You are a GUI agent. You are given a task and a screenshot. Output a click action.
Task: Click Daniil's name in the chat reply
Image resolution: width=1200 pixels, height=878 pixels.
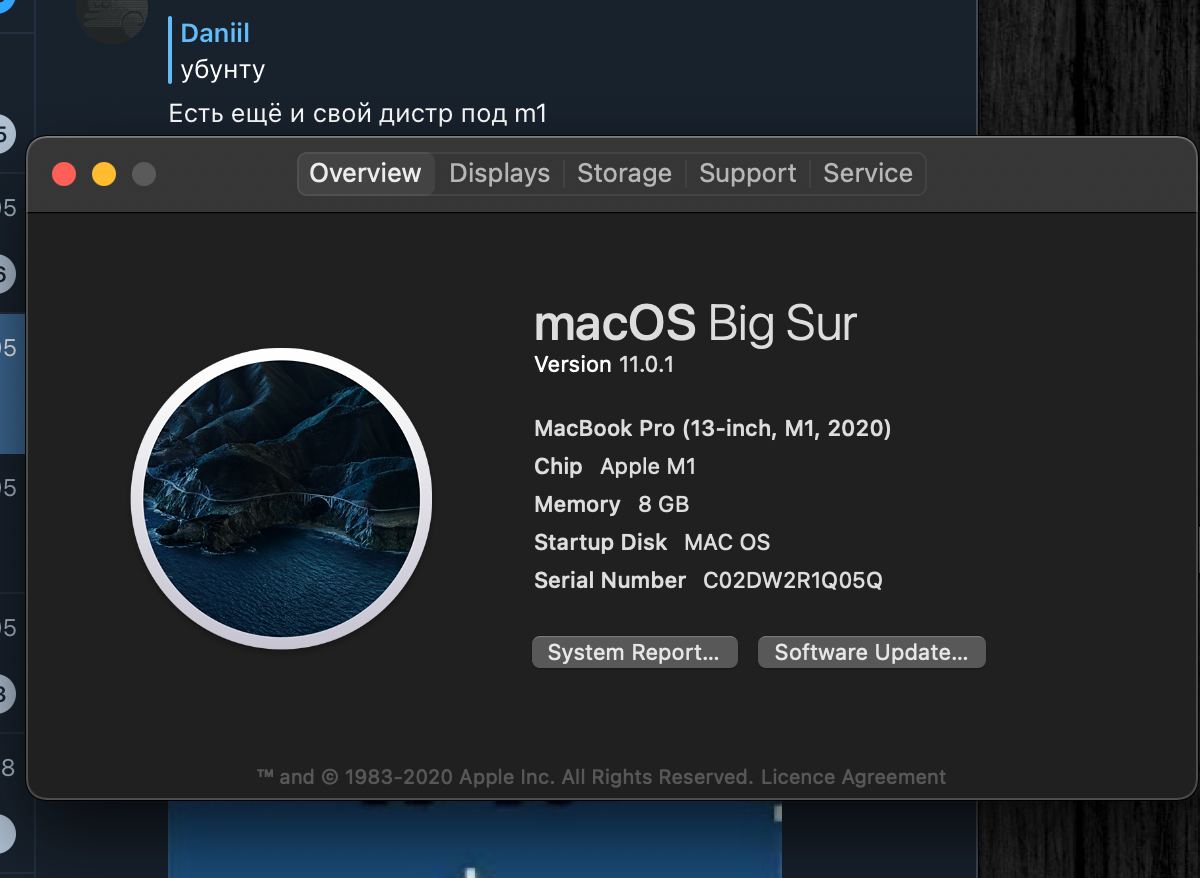pyautogui.click(x=215, y=33)
